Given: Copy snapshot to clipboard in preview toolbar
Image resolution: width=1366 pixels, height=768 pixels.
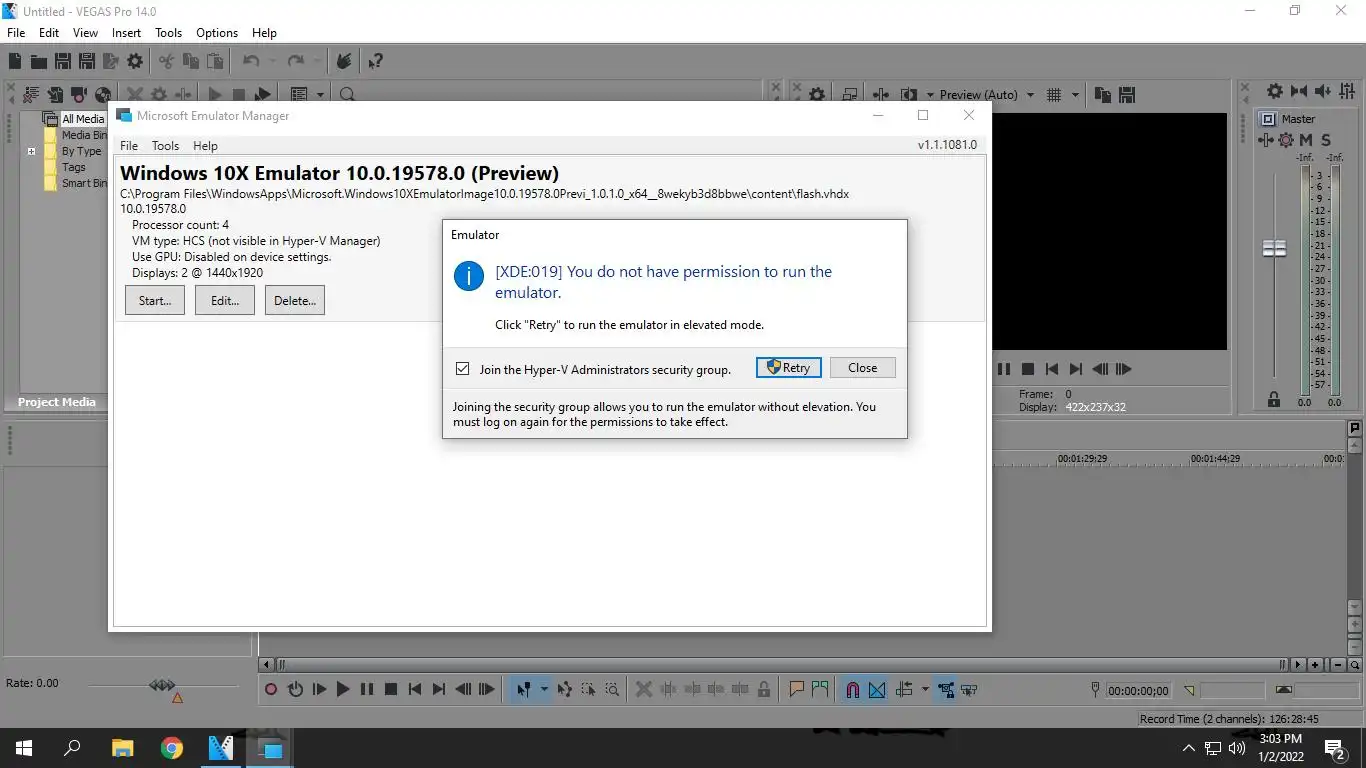Looking at the screenshot, I should click(x=1103, y=95).
